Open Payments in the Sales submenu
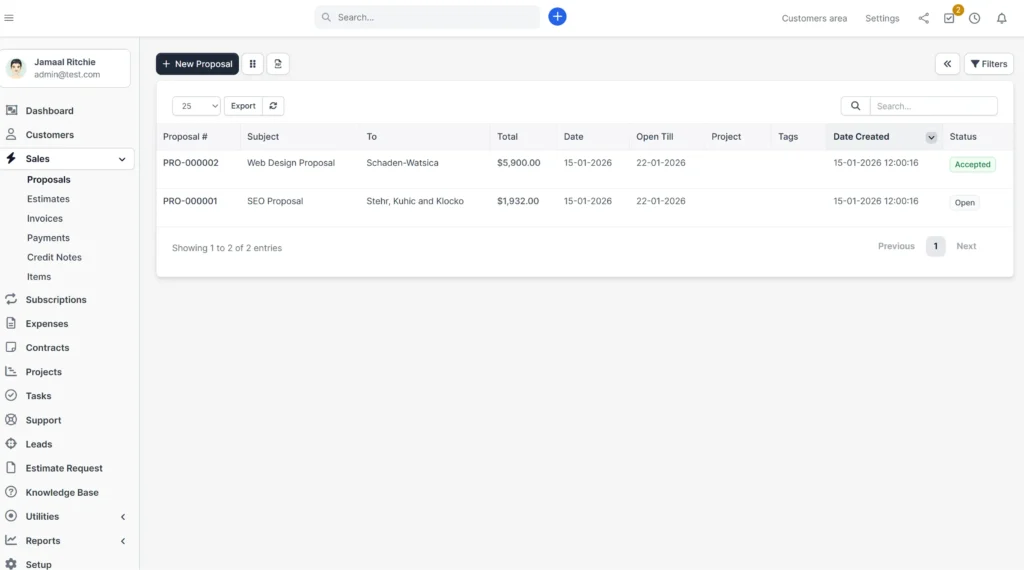The height and width of the screenshot is (570, 1024). (48, 238)
